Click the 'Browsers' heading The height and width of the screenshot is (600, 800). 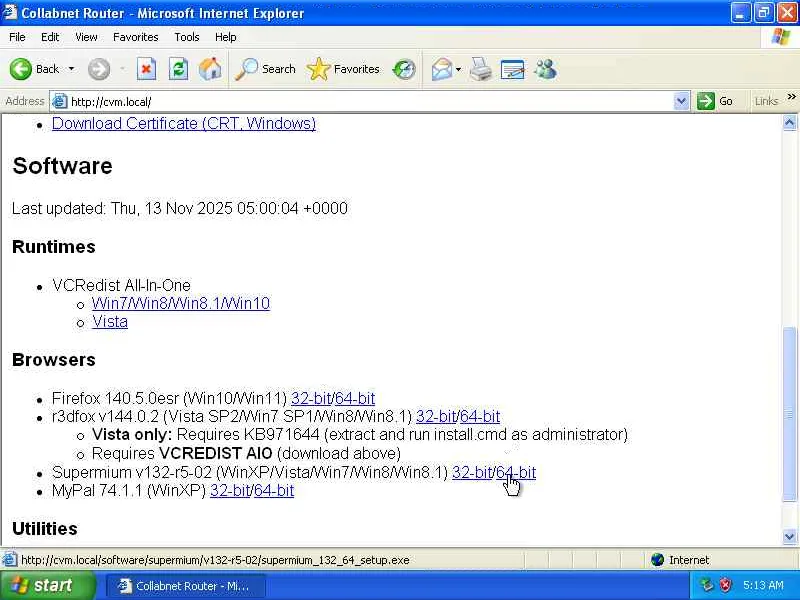pos(54,360)
